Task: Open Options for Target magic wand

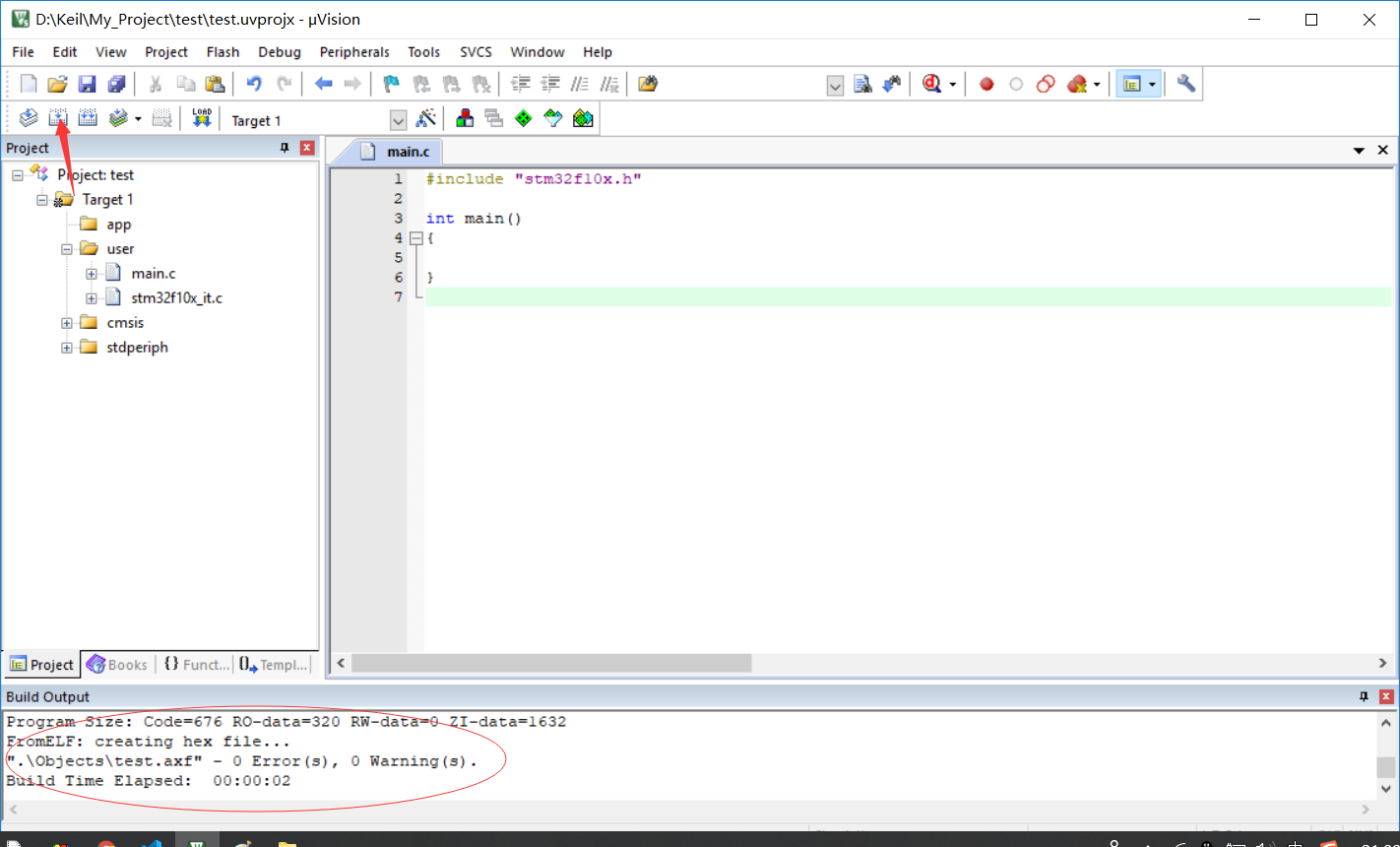Action: click(426, 119)
